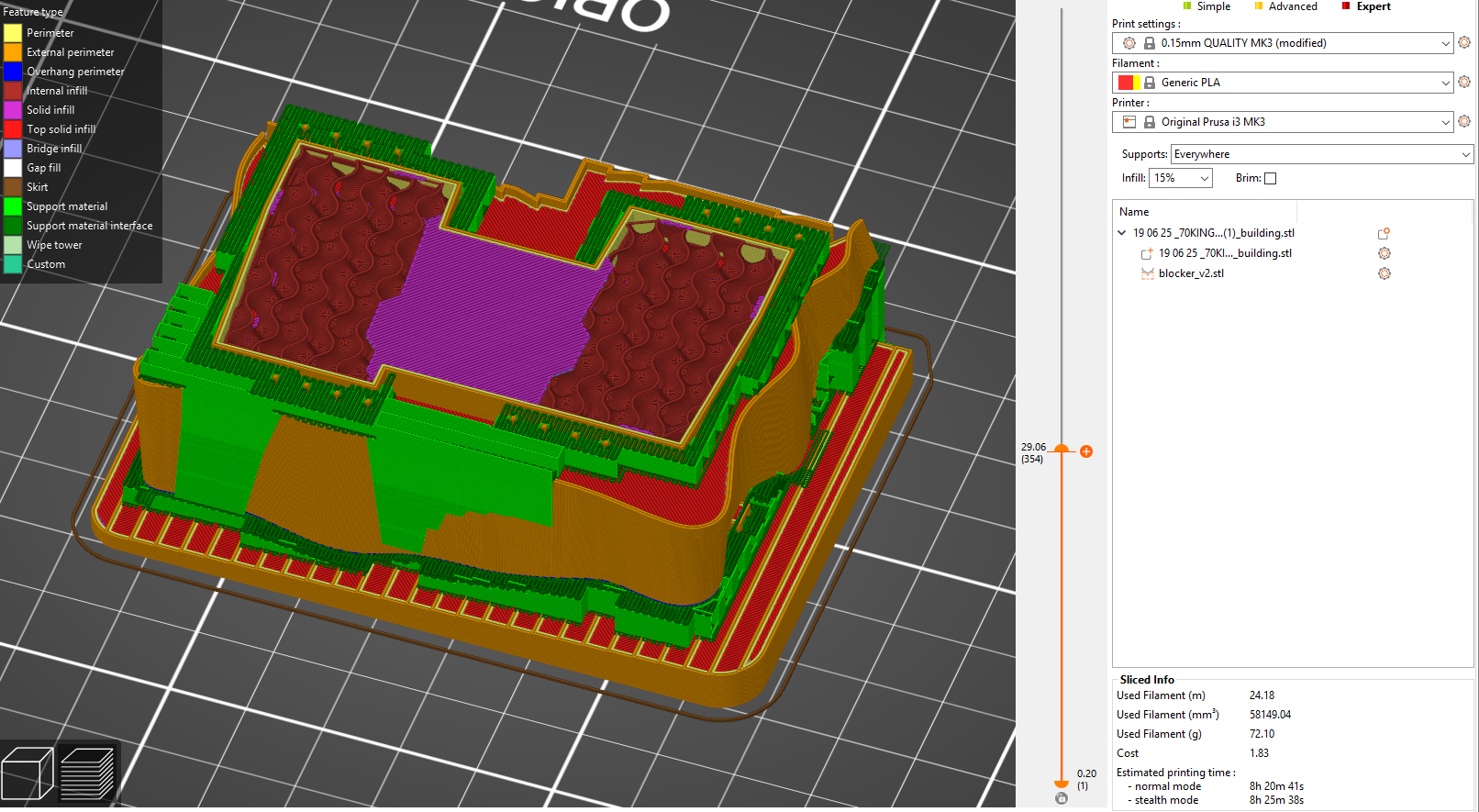The image size is (1479, 812).
Task: Click the filament volume value 58149.04
Action: (x=1270, y=715)
